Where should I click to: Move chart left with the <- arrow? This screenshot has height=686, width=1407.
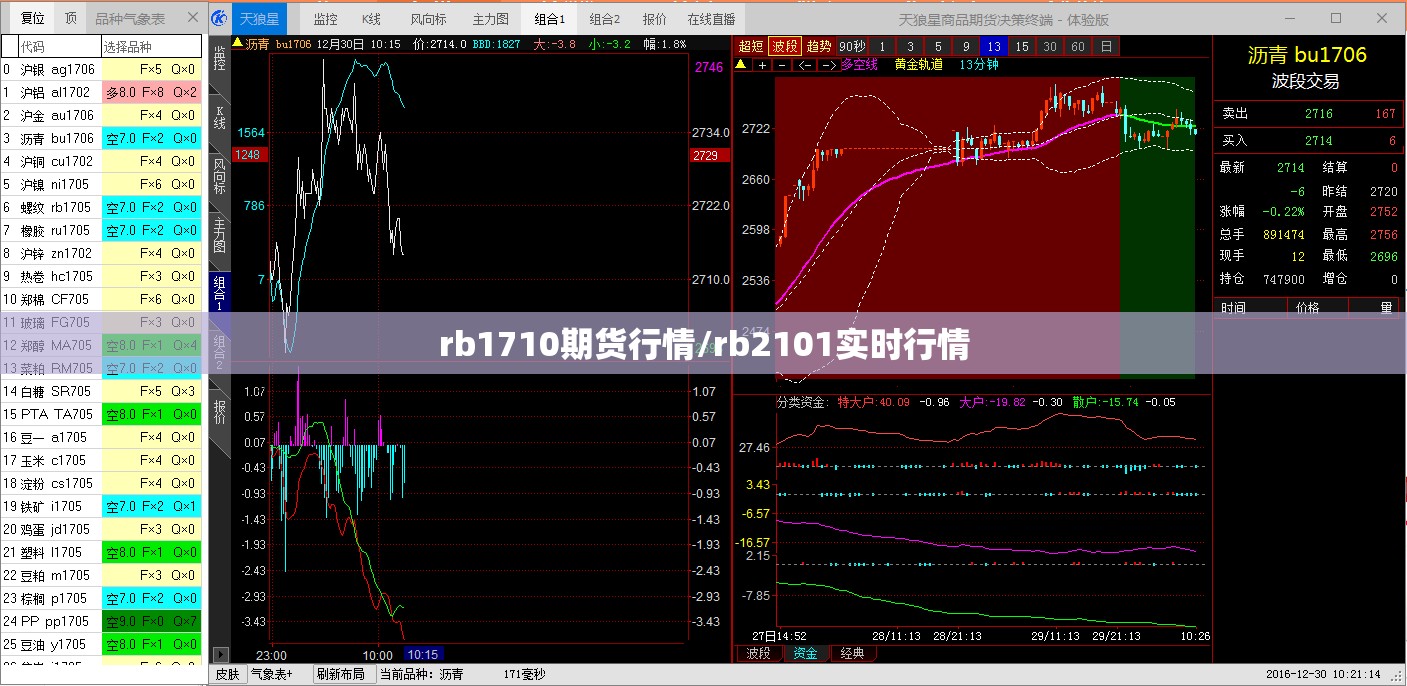point(805,65)
